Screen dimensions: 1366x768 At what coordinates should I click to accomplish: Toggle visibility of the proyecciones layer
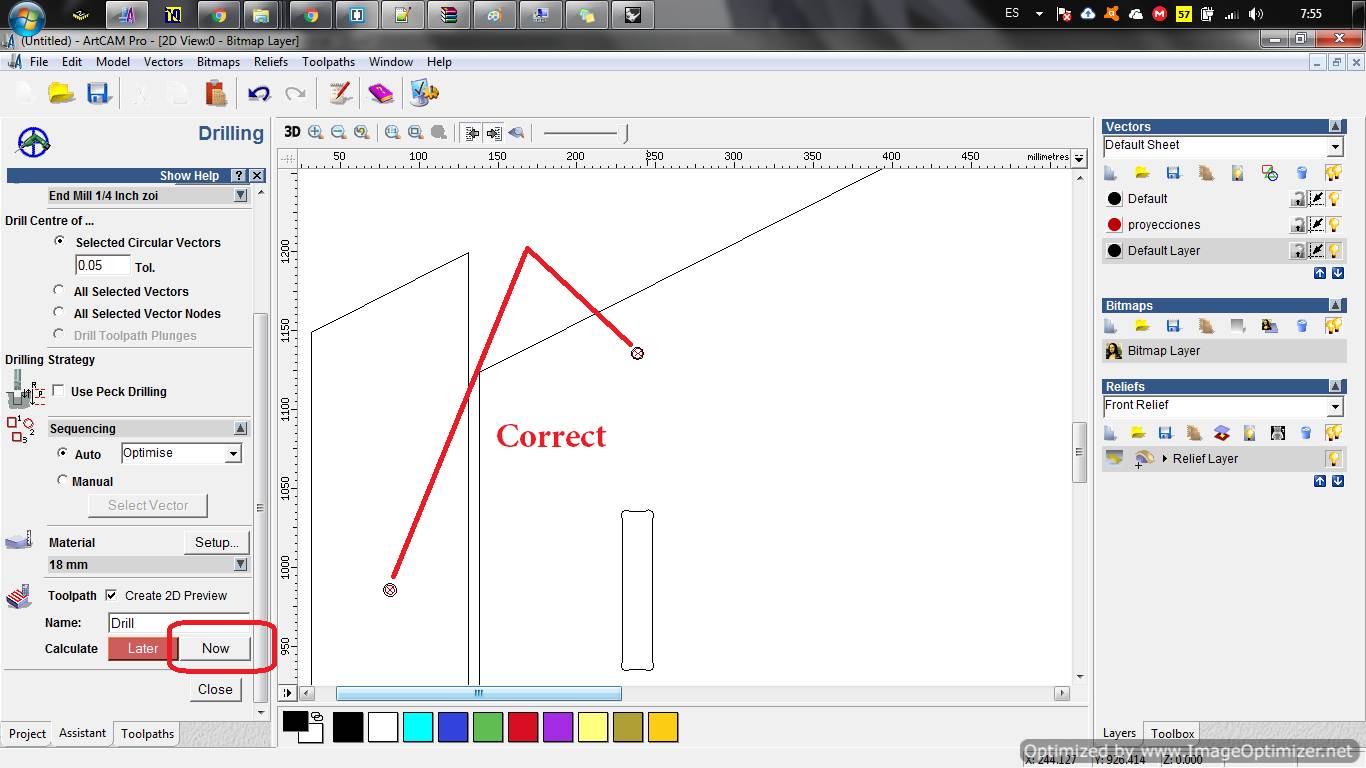point(1334,225)
